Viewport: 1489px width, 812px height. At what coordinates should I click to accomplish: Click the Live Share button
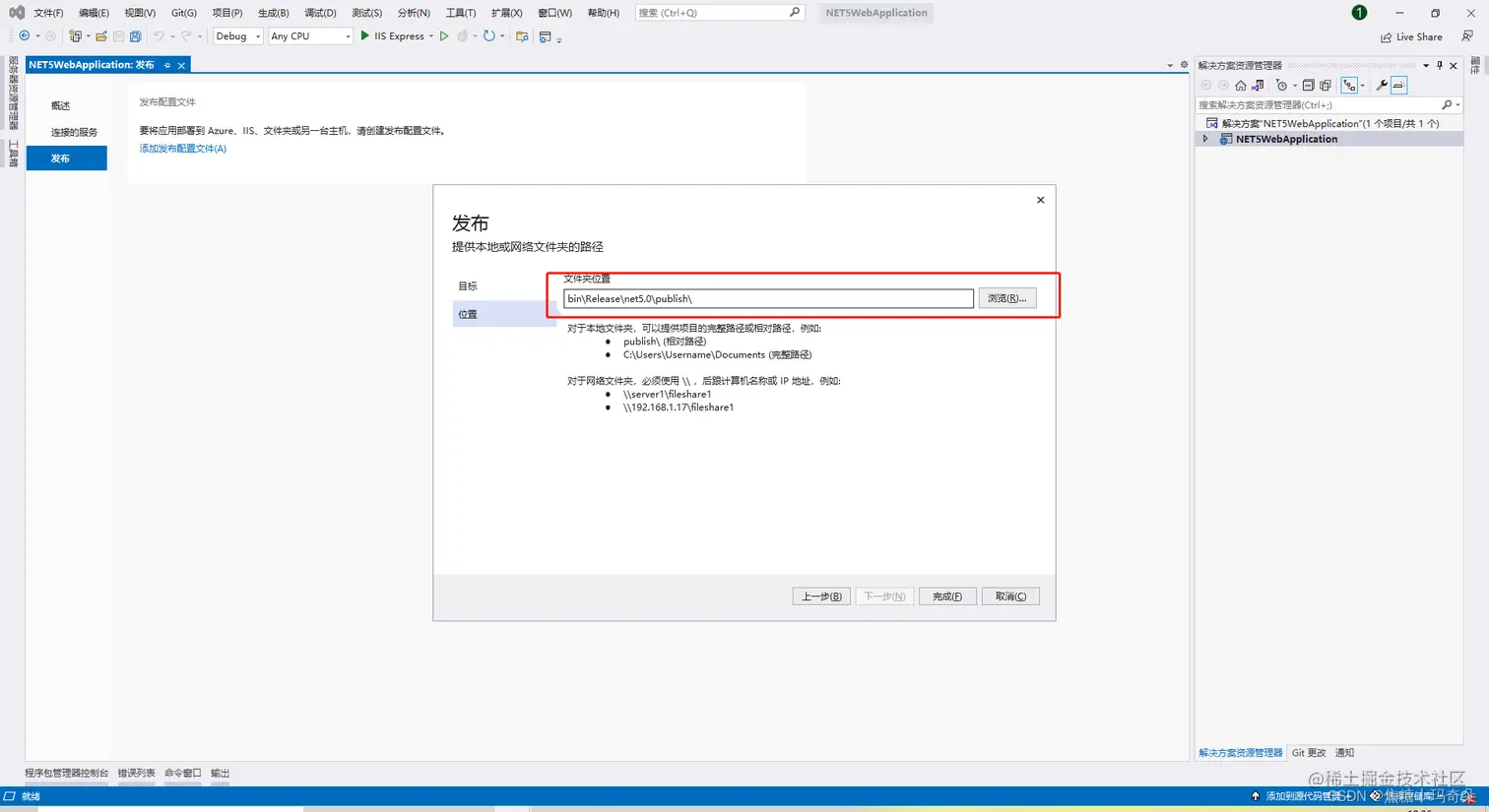(1411, 36)
